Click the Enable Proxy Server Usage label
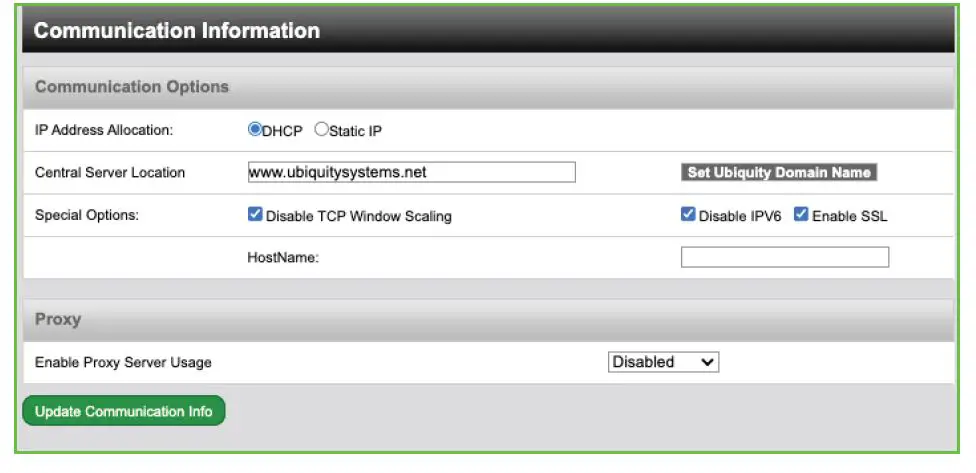Viewport: 976px width, 473px height. coord(123,362)
